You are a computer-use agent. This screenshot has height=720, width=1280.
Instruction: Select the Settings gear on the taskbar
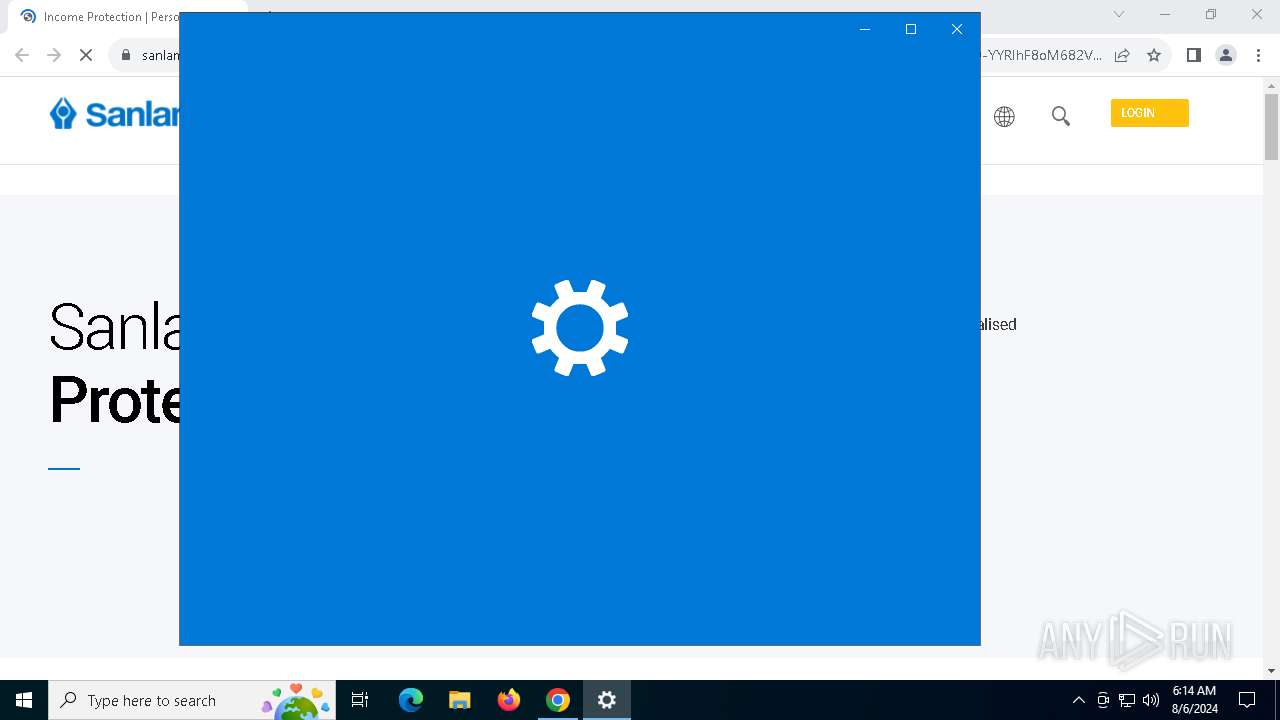coord(607,700)
